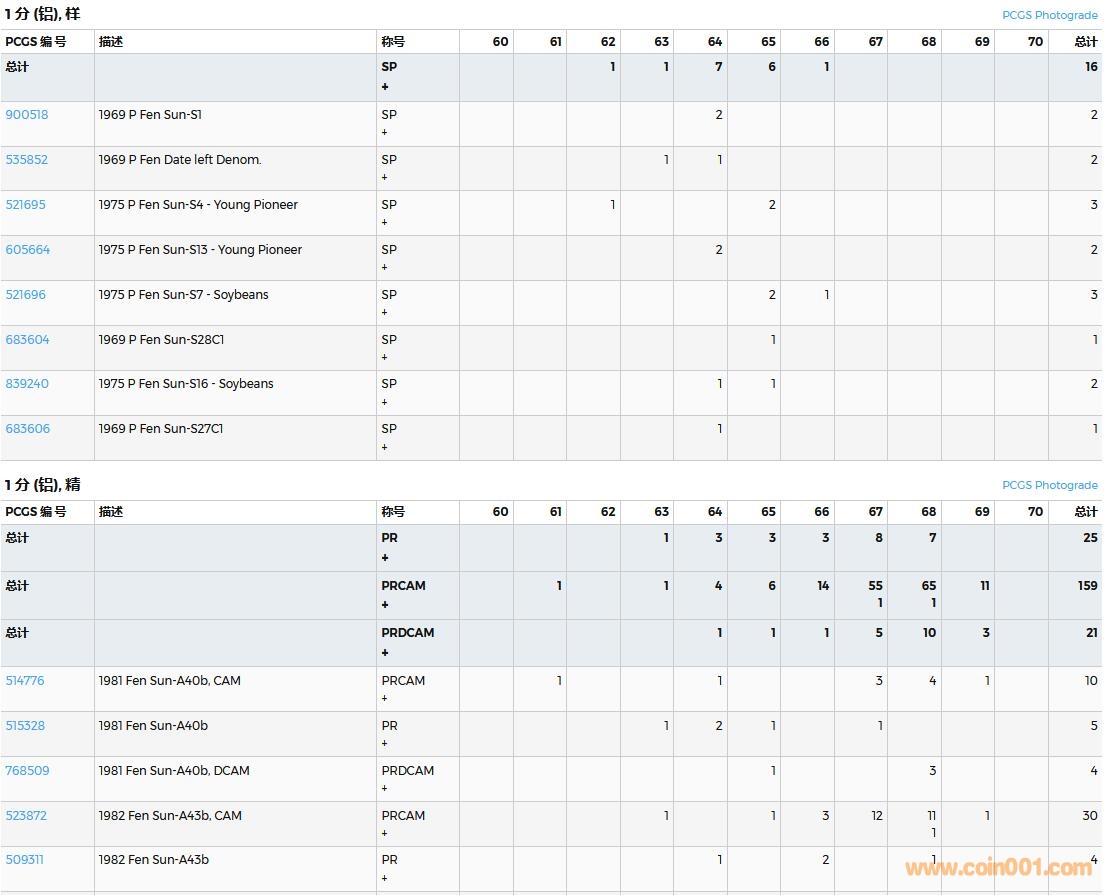This screenshot has width=1105, height=895.
Task: Click PCGS number 523872 link
Action: pyautogui.click(x=26, y=816)
